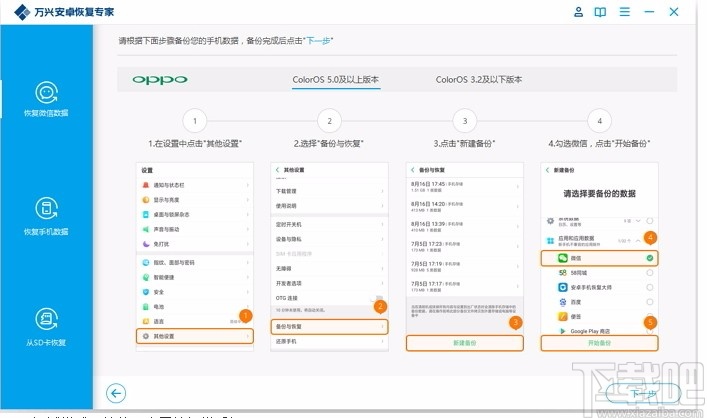Switch to ColorOS 3.2及以下版本 tab
Screen dimensions: 707x418
click(x=478, y=80)
